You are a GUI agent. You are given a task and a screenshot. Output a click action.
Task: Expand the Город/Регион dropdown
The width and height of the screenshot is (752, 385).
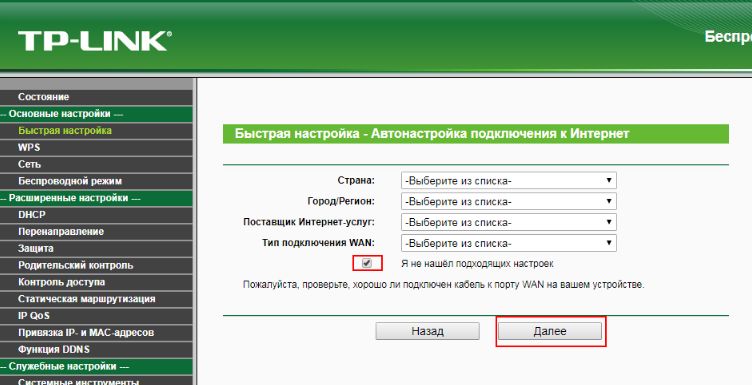click(x=508, y=201)
